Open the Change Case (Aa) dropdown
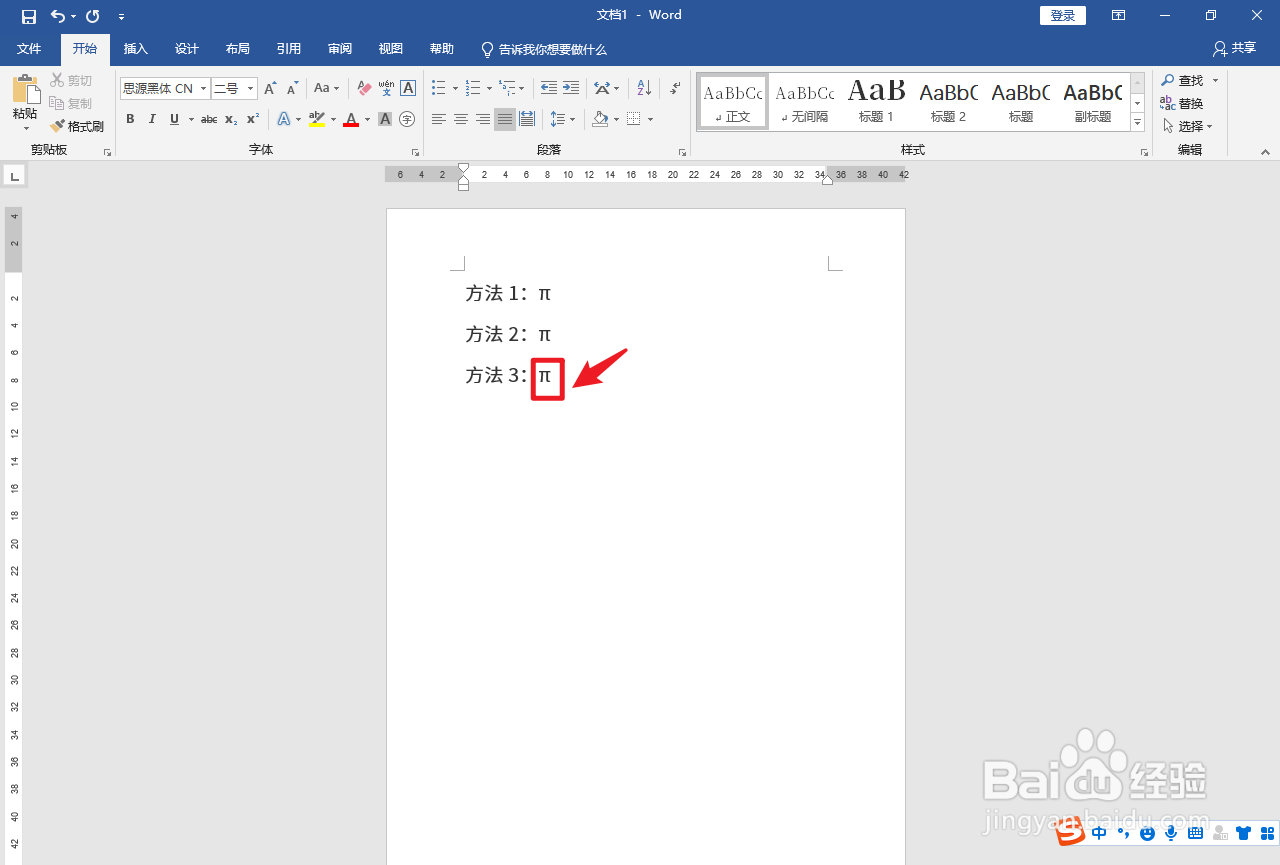1280x865 pixels. tap(326, 89)
